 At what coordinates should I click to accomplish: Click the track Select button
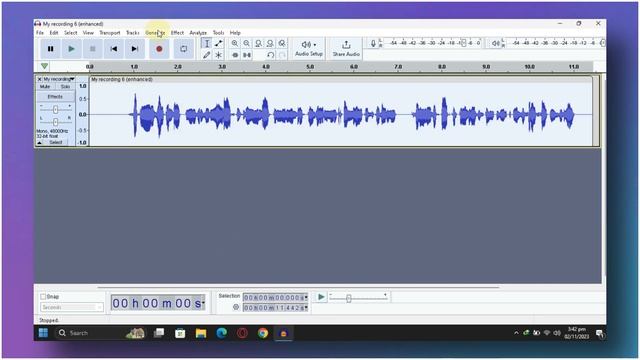coord(56,142)
